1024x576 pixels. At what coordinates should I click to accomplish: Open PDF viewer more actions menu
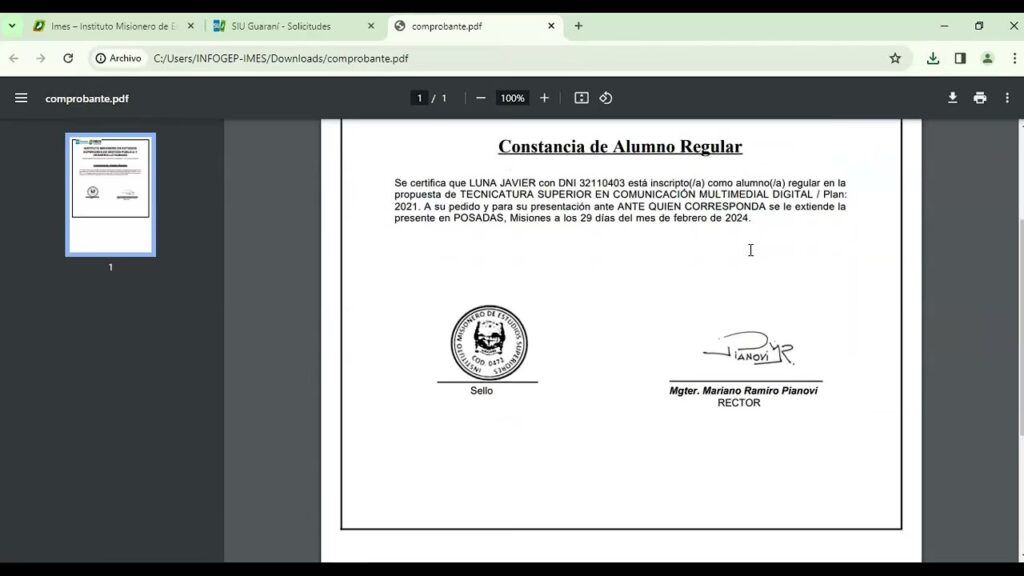[x=1007, y=98]
